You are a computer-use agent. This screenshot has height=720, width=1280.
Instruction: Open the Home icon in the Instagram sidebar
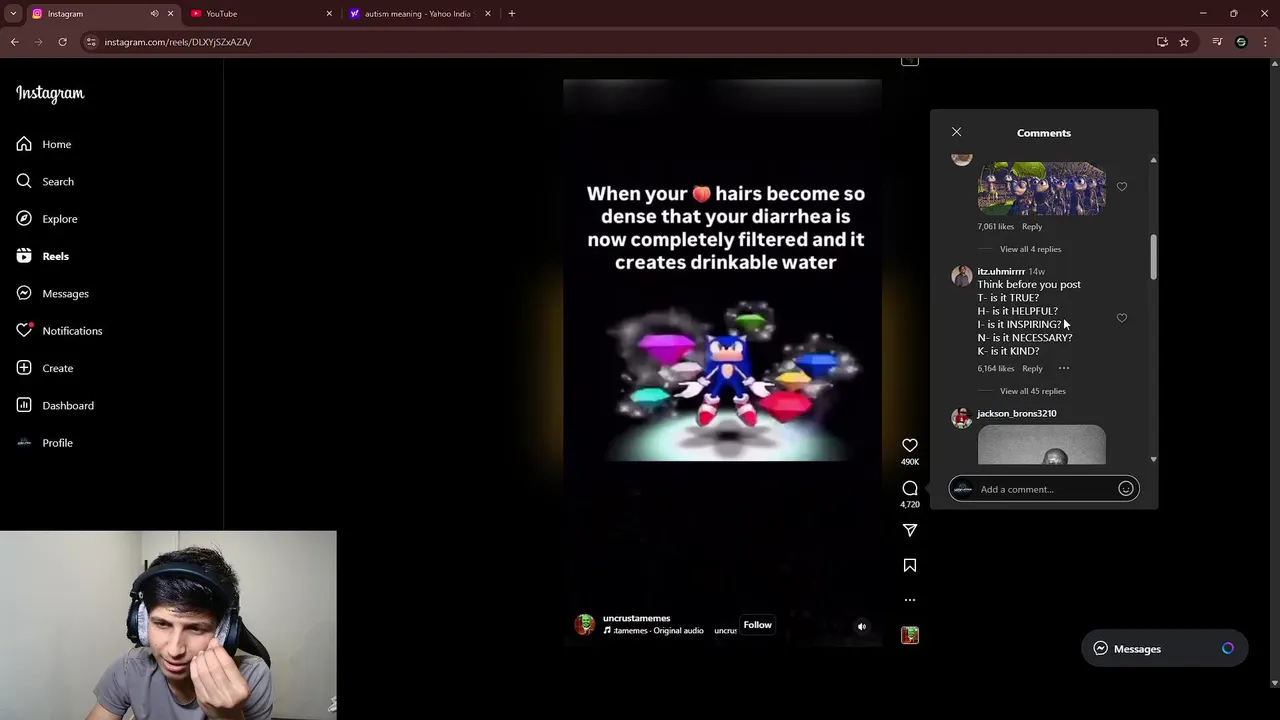pos(24,144)
